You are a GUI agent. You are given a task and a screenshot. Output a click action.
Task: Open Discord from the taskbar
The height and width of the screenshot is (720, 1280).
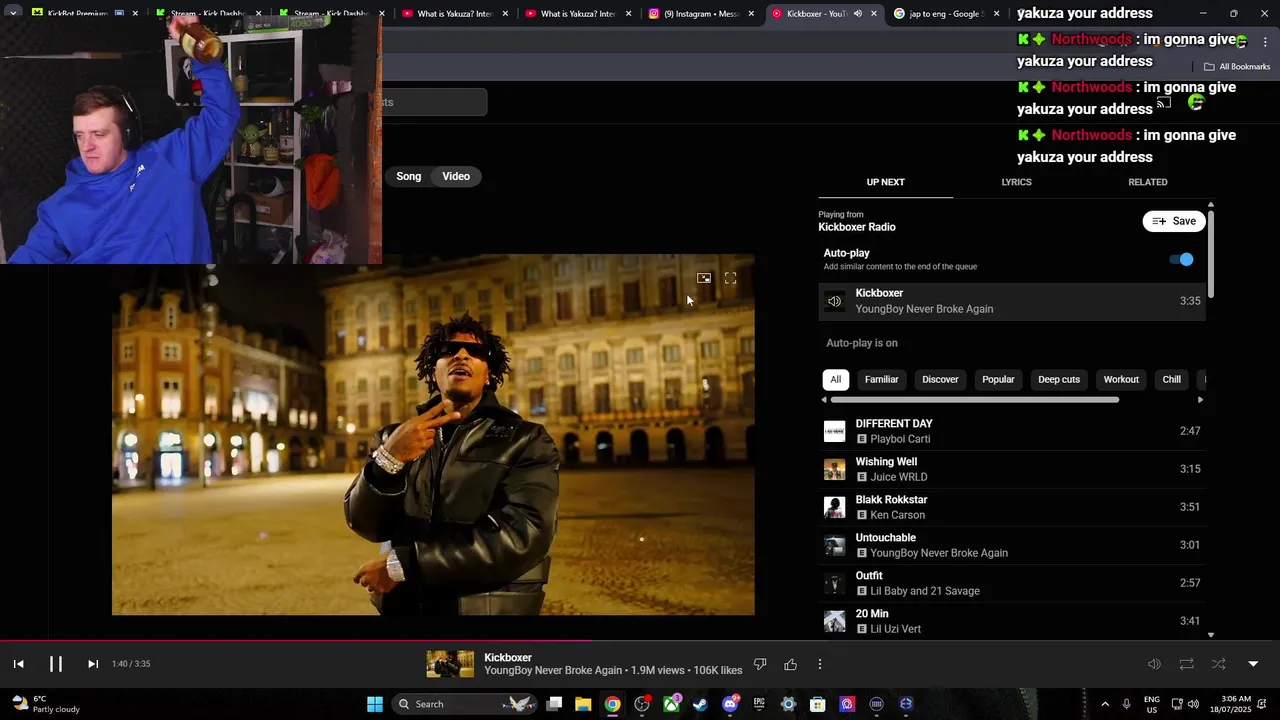pos(730,704)
